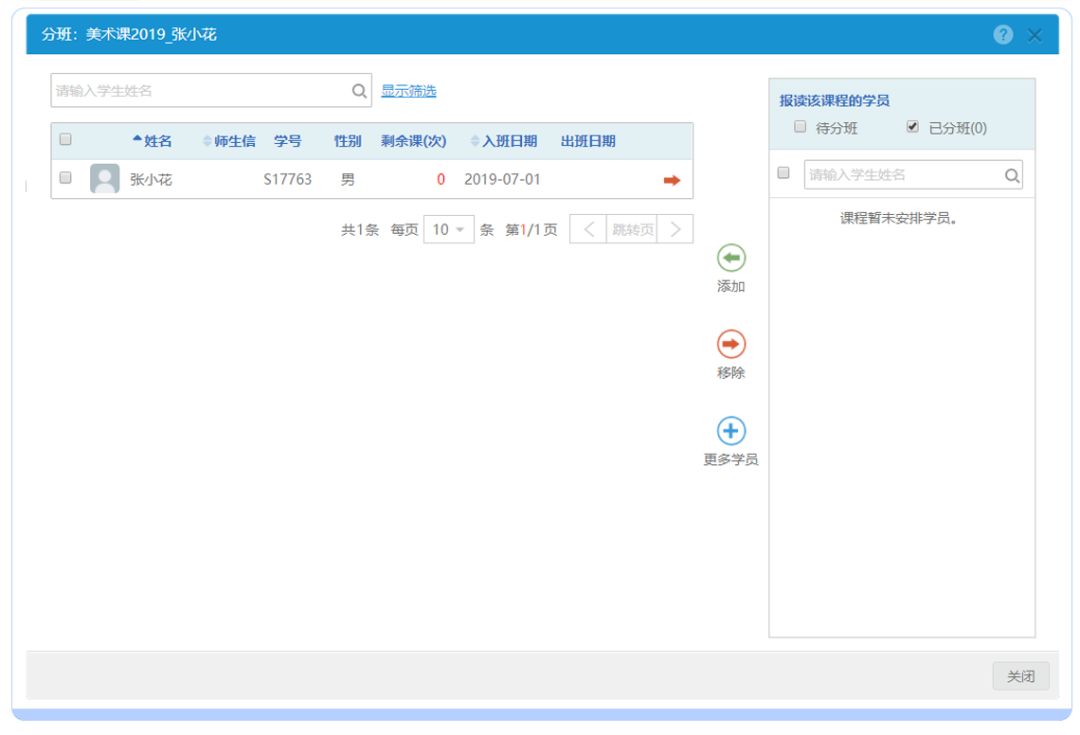
Task: Click the red arrow in 张小花 row
Action: (672, 180)
